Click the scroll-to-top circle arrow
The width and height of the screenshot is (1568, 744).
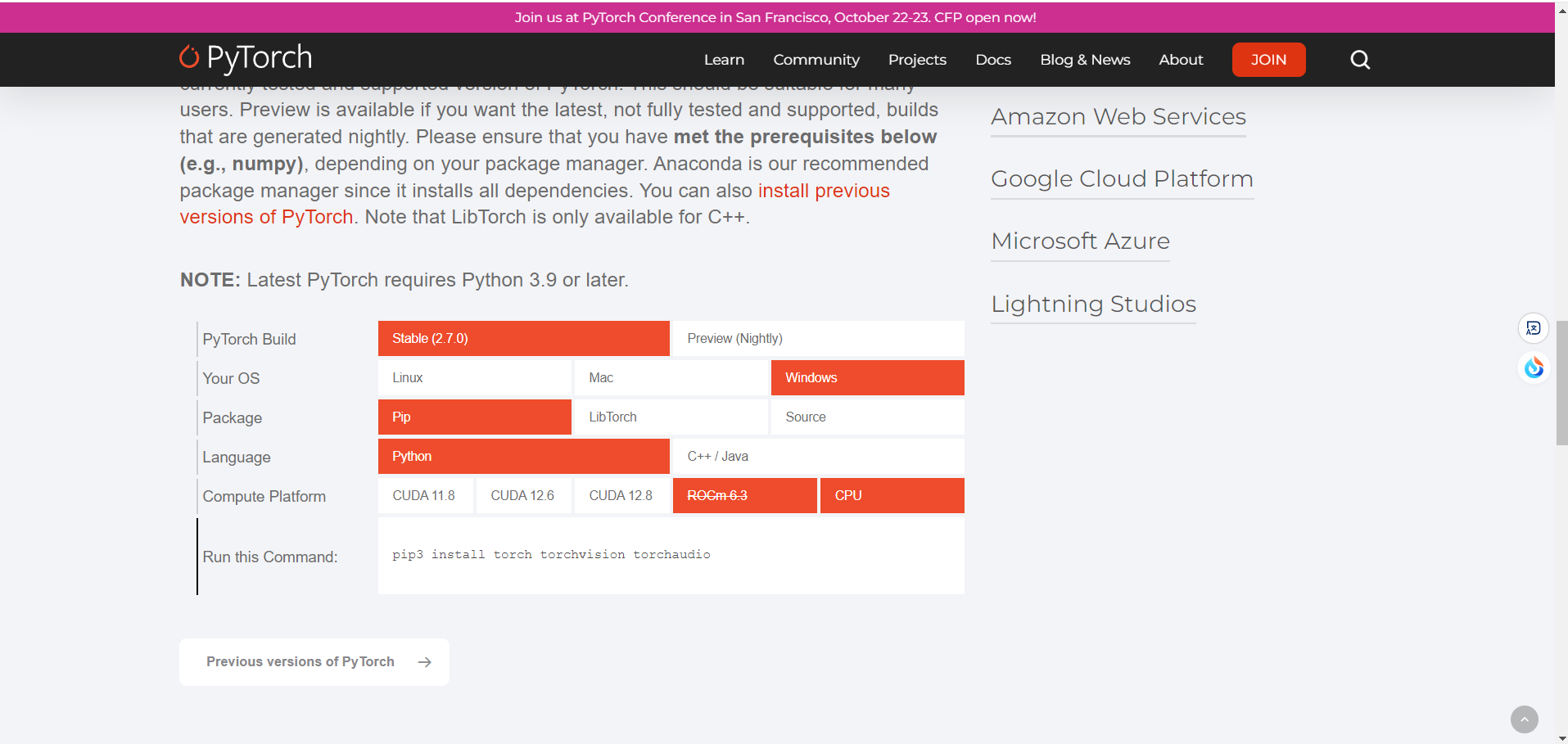coord(1523,719)
